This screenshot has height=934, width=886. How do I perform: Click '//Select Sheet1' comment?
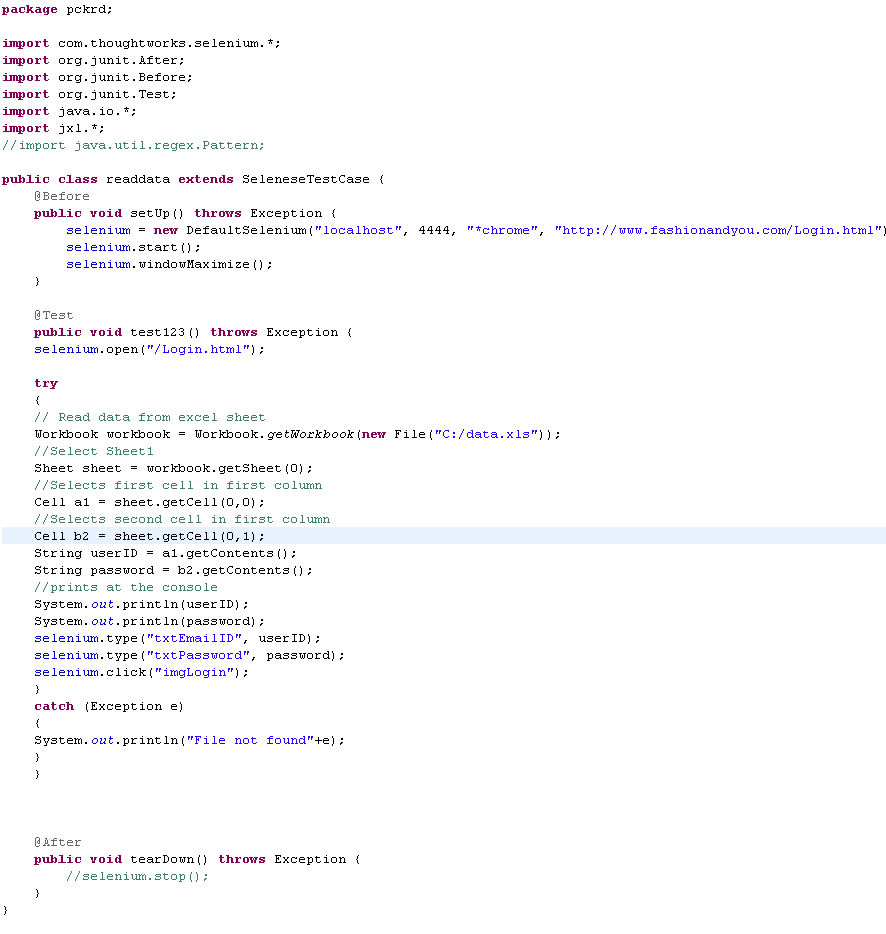coord(94,452)
